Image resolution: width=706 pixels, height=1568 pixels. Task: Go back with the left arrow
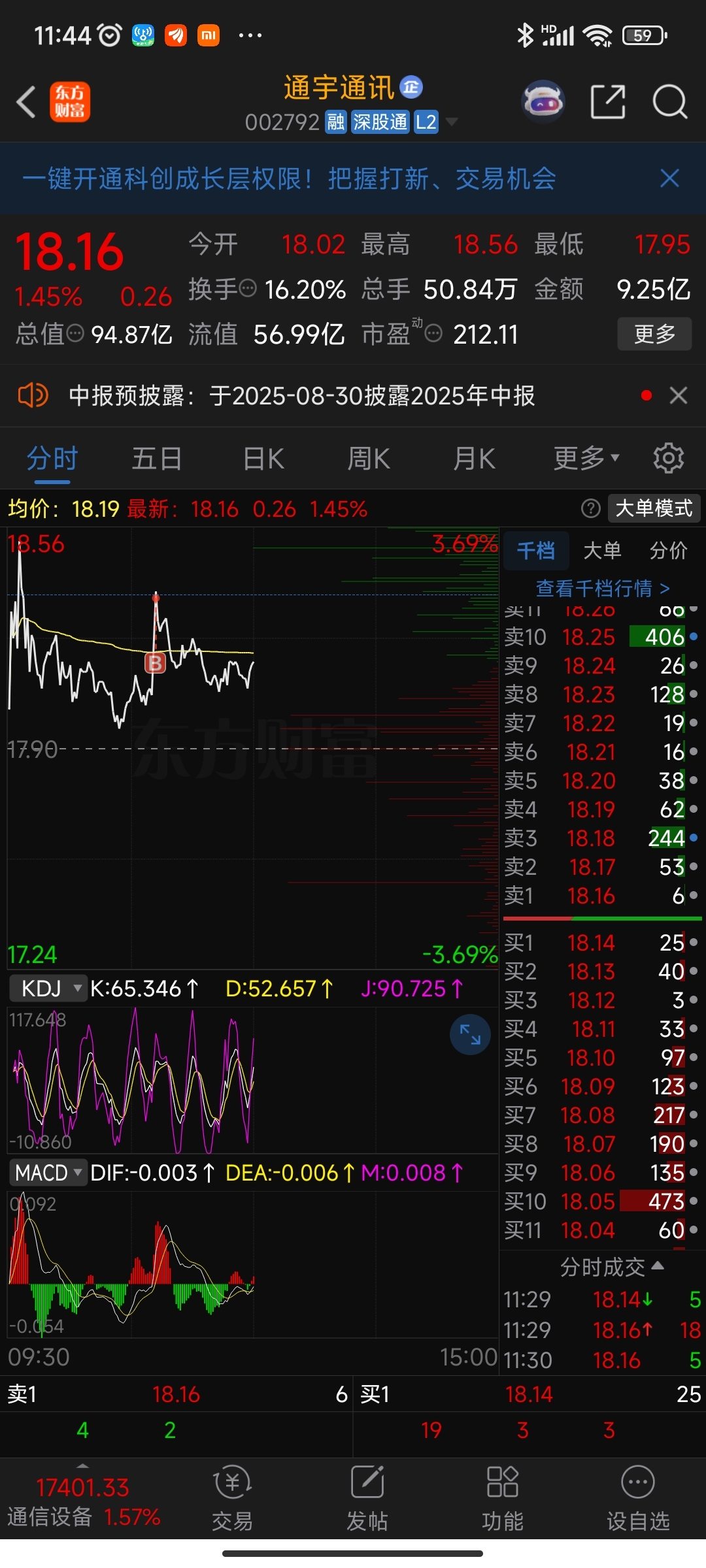point(26,103)
